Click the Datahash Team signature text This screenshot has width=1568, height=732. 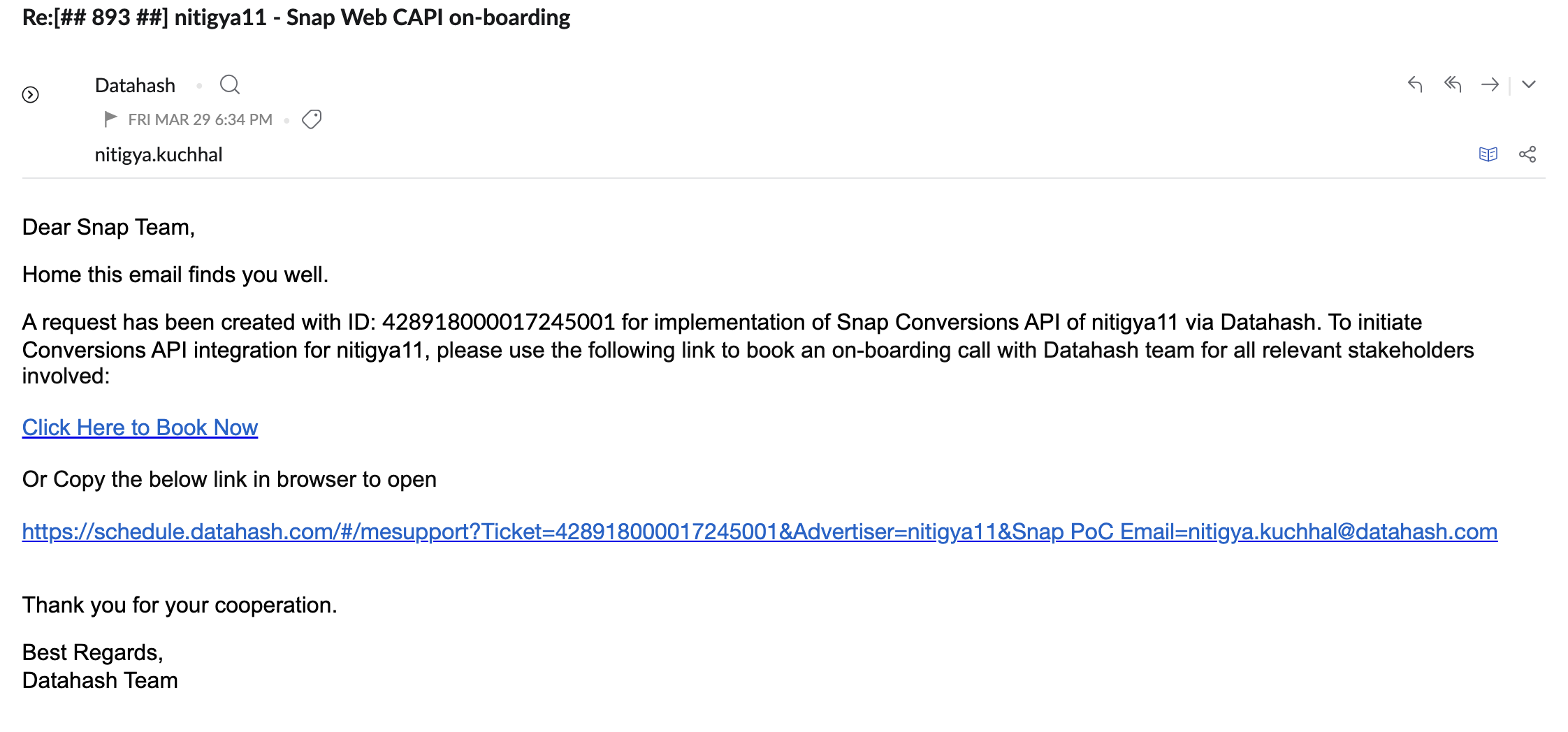tap(100, 680)
